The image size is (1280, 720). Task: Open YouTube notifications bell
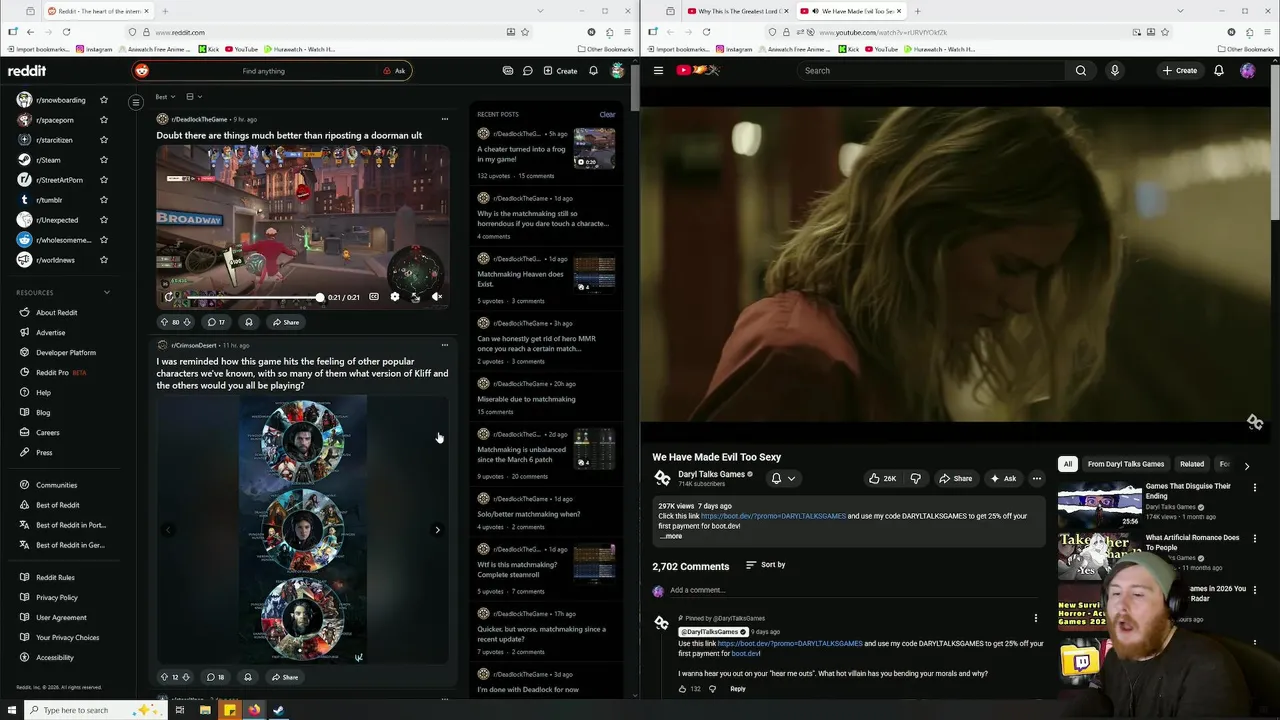(x=1218, y=71)
